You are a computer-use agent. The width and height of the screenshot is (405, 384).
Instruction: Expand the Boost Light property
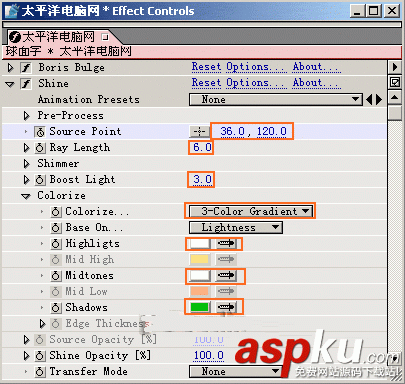[26, 180]
